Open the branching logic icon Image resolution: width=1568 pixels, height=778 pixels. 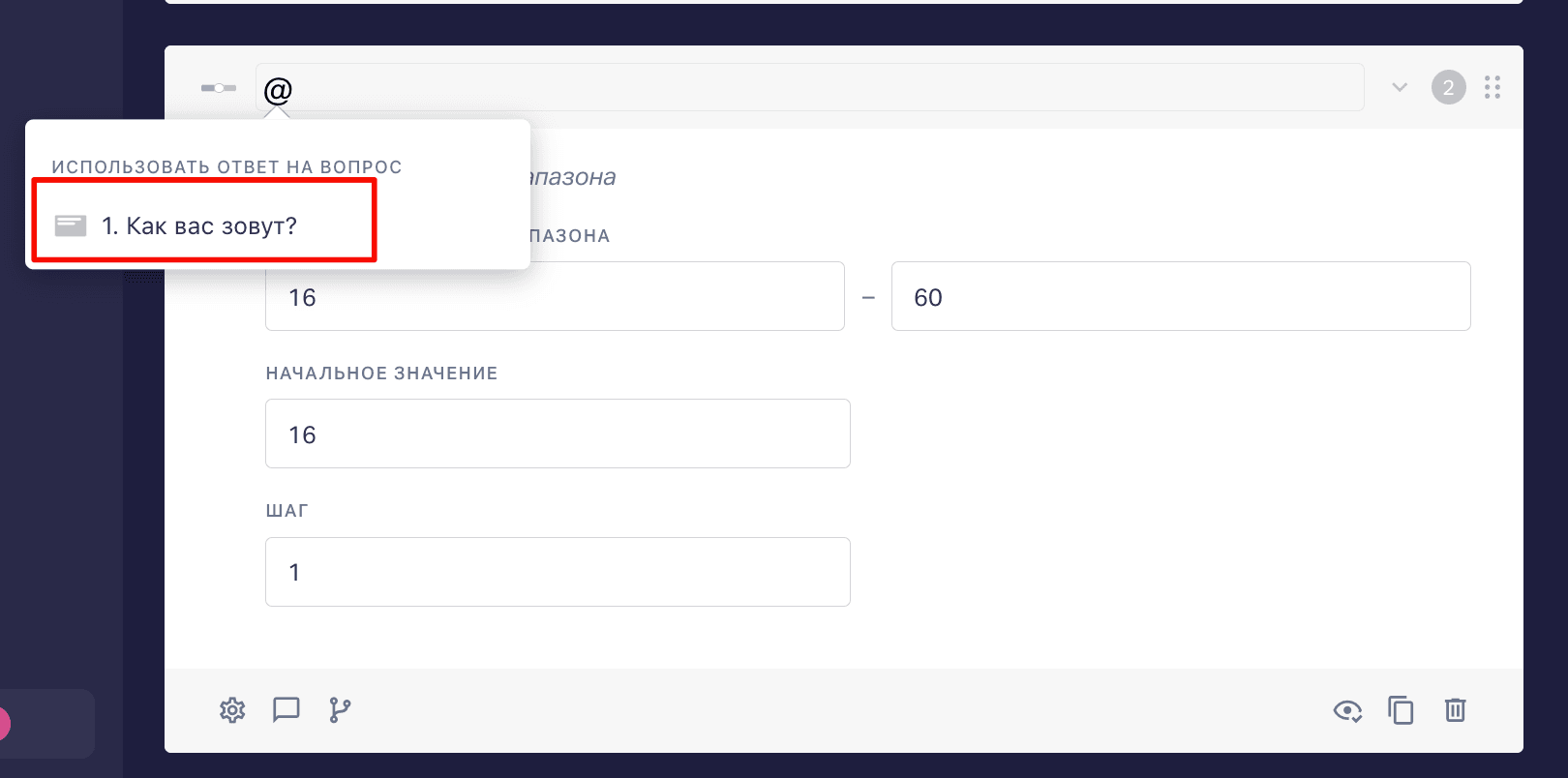click(340, 710)
